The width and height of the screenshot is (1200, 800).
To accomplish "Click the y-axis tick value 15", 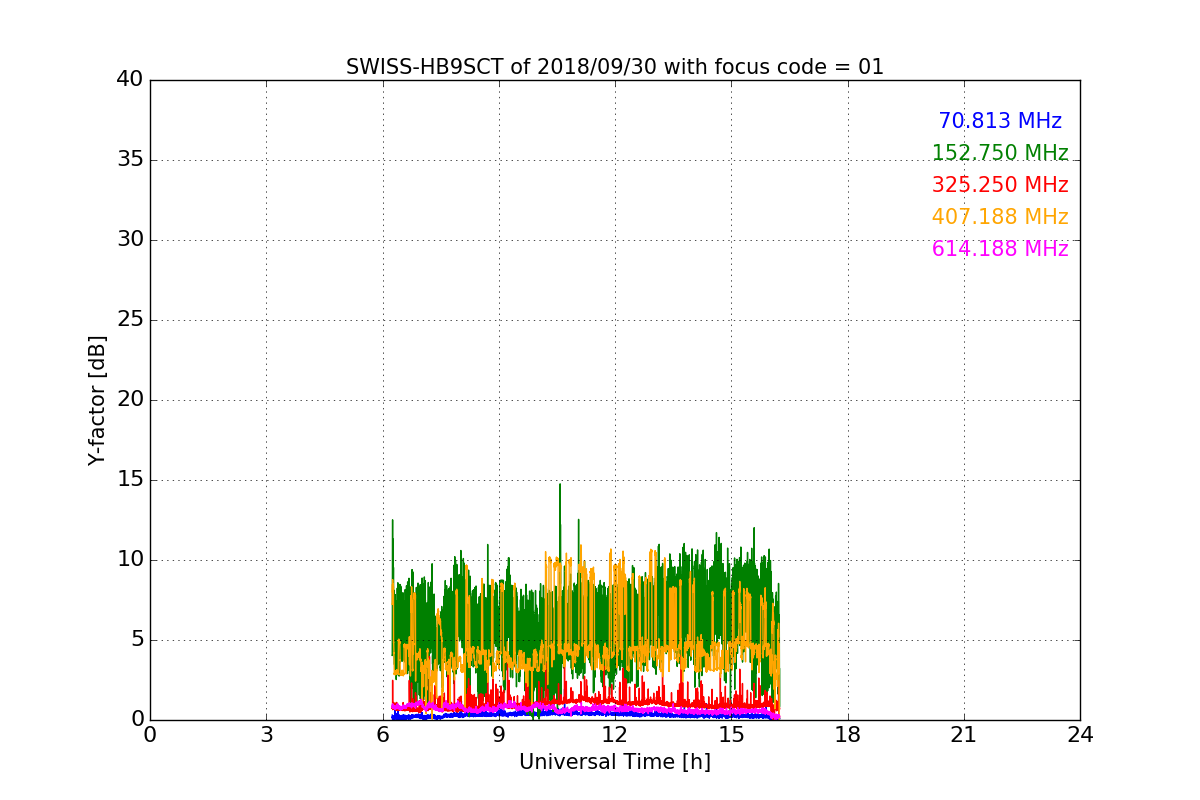I will (130, 480).
